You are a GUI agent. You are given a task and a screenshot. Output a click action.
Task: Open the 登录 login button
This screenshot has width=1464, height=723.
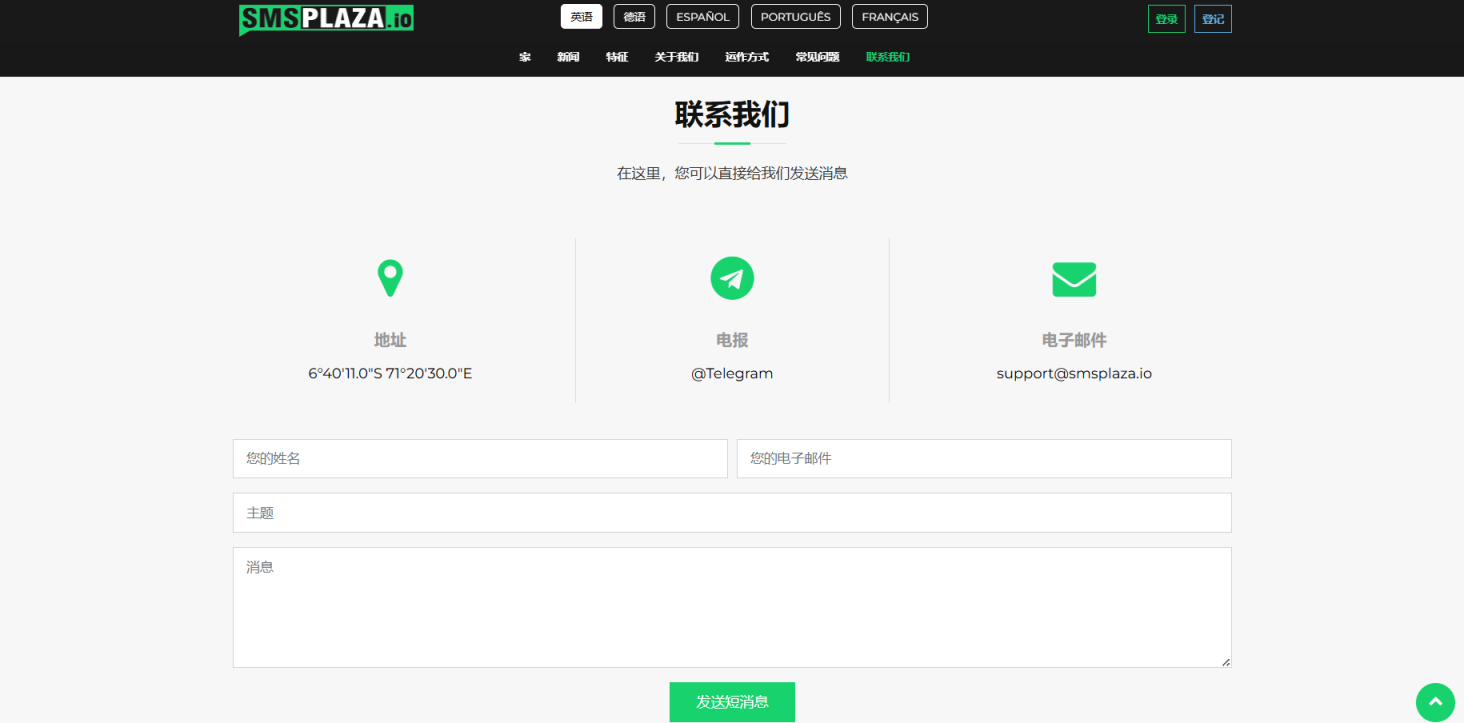pyautogui.click(x=1166, y=19)
